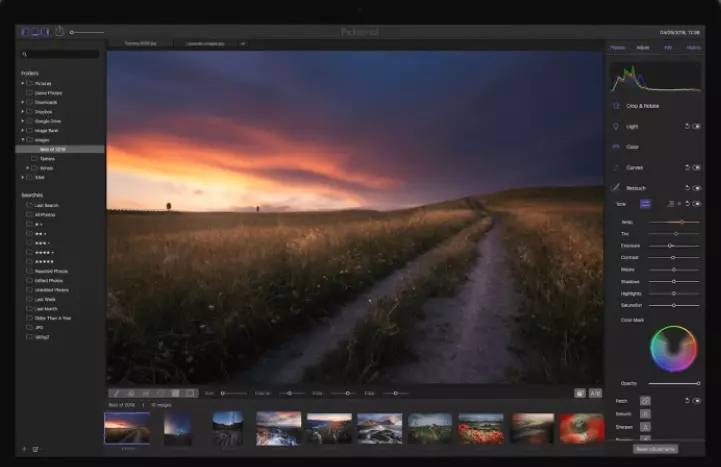The image size is (721, 467).
Task: Reset the Patch row with its arrow icon
Action: click(687, 401)
